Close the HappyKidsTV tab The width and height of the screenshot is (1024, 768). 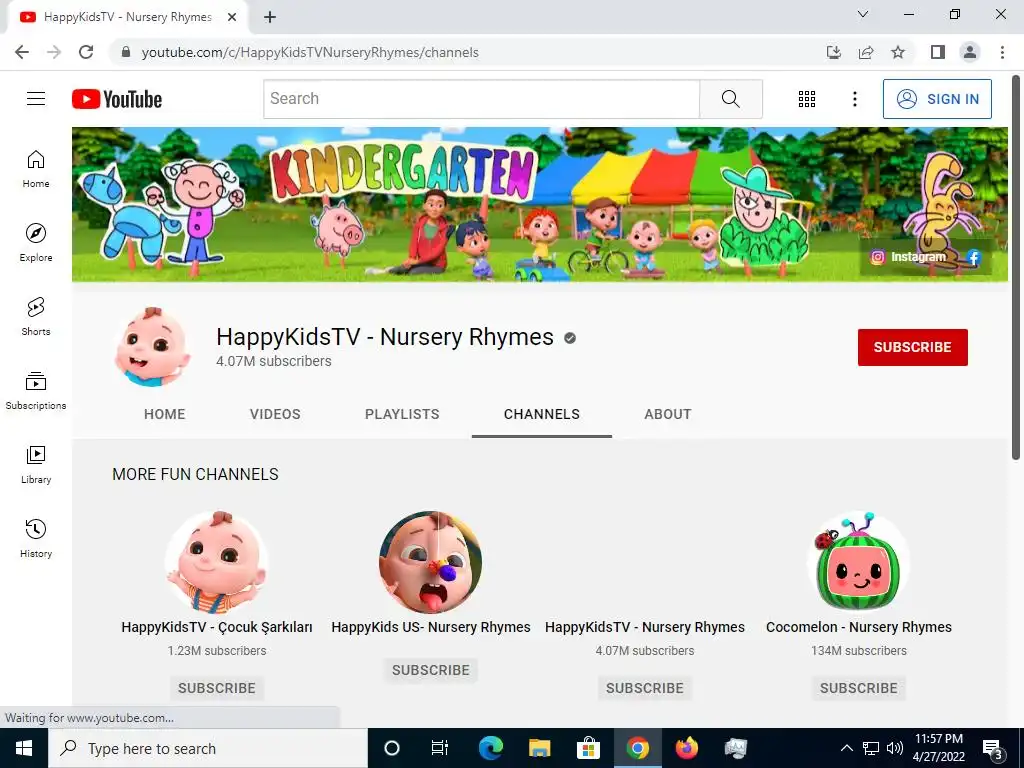point(232,17)
